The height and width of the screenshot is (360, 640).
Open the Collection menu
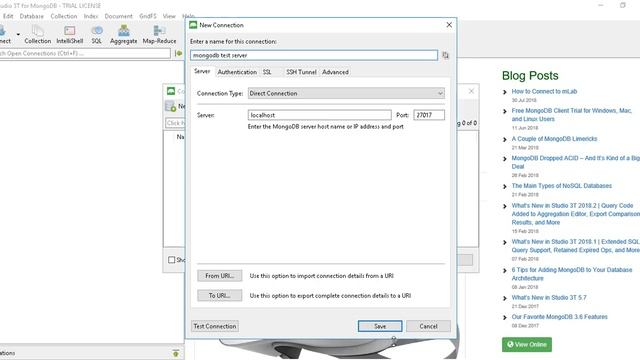point(64,16)
